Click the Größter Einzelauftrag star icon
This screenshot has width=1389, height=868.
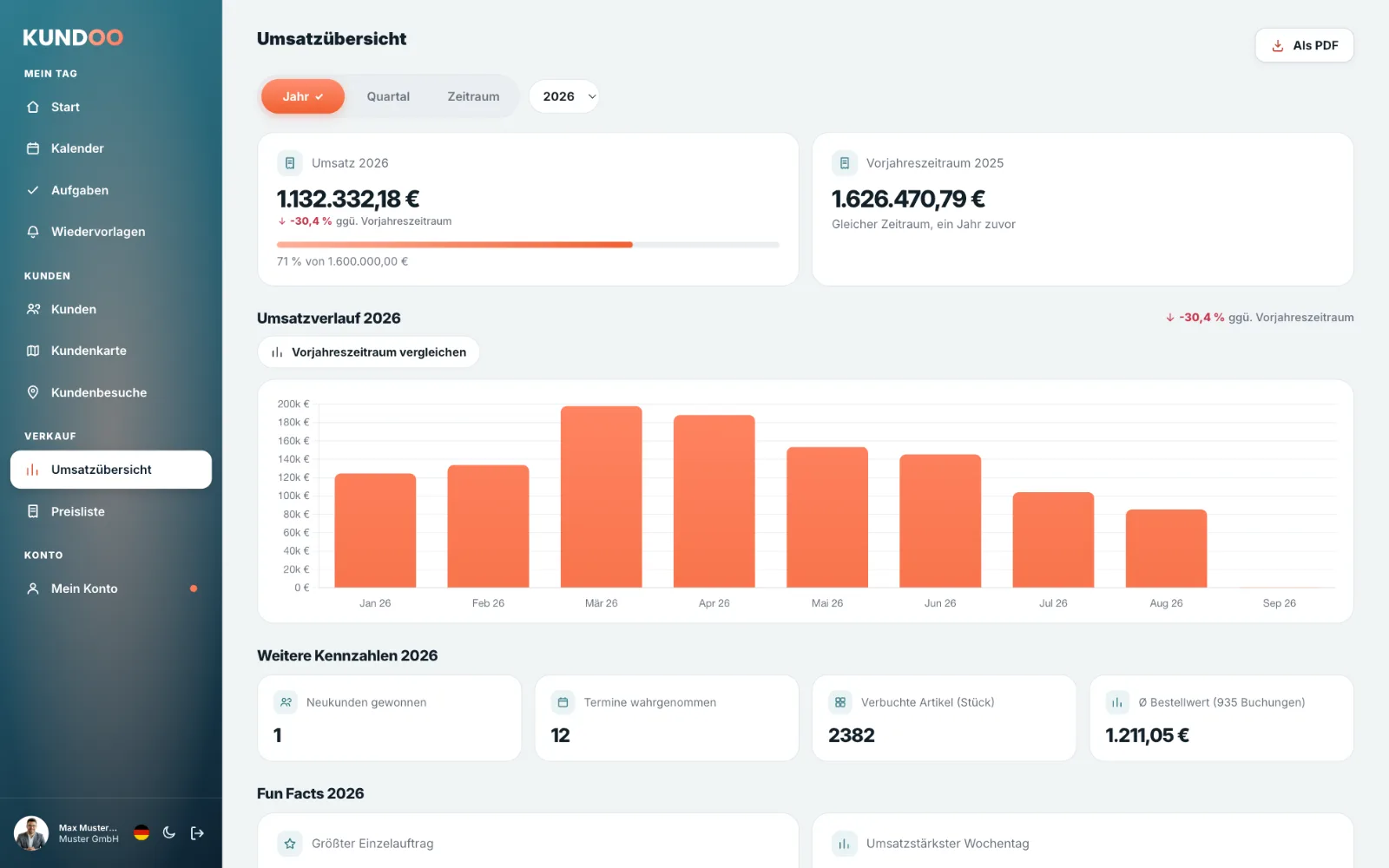(290, 844)
